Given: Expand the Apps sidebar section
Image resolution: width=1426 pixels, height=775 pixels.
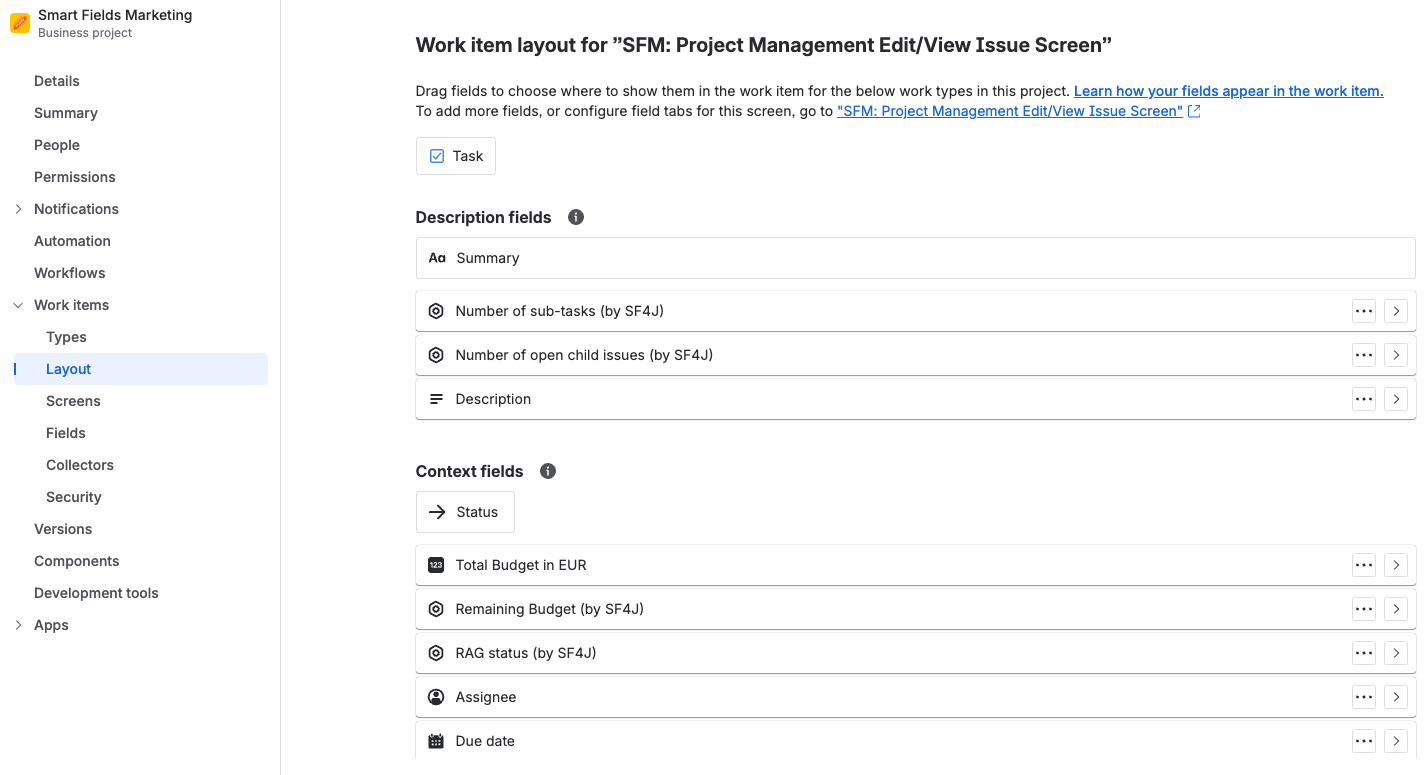Looking at the screenshot, I should (x=18, y=625).
